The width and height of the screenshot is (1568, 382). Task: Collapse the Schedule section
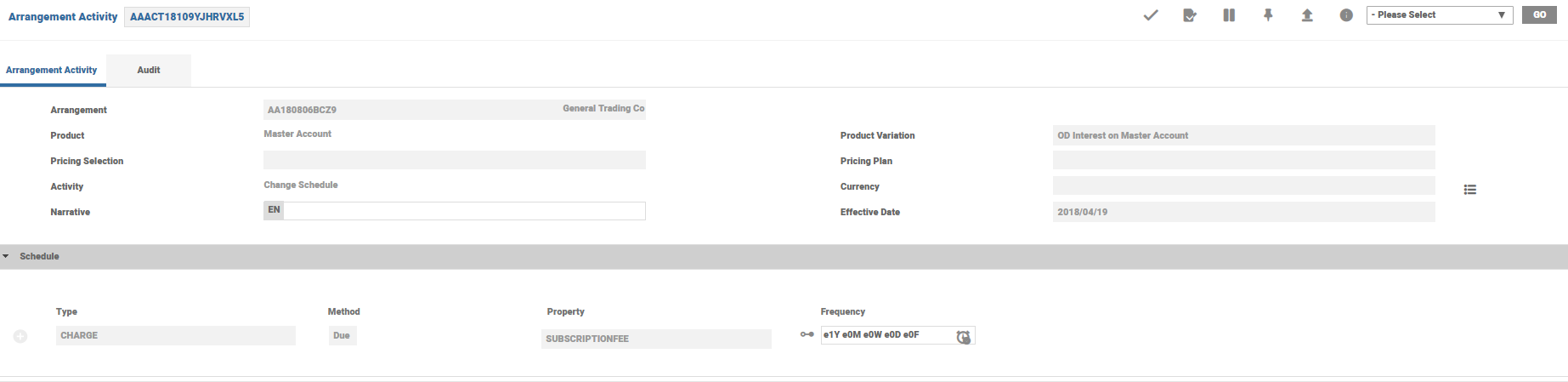pos(6,256)
